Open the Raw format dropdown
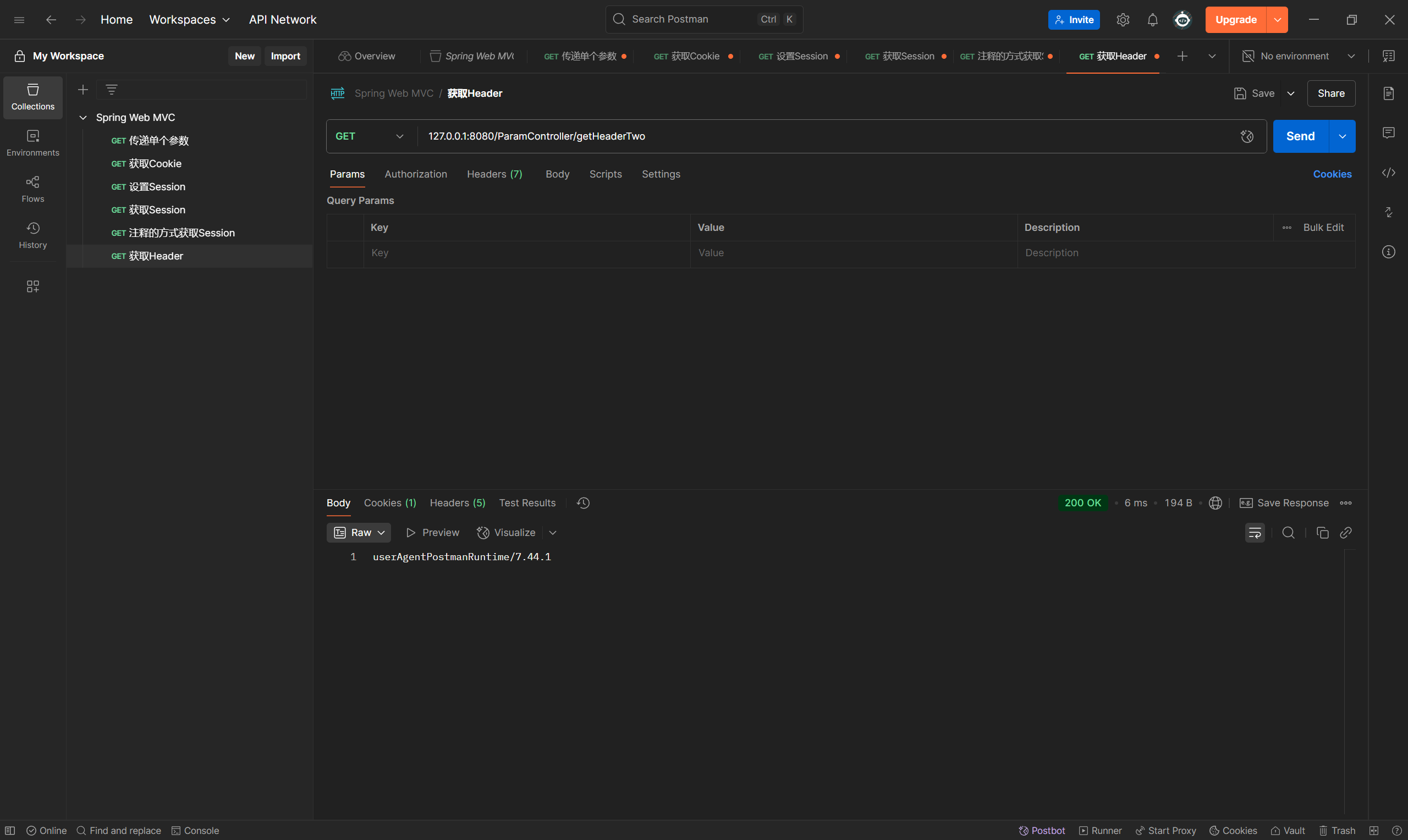This screenshot has width=1408, height=840. [359, 533]
